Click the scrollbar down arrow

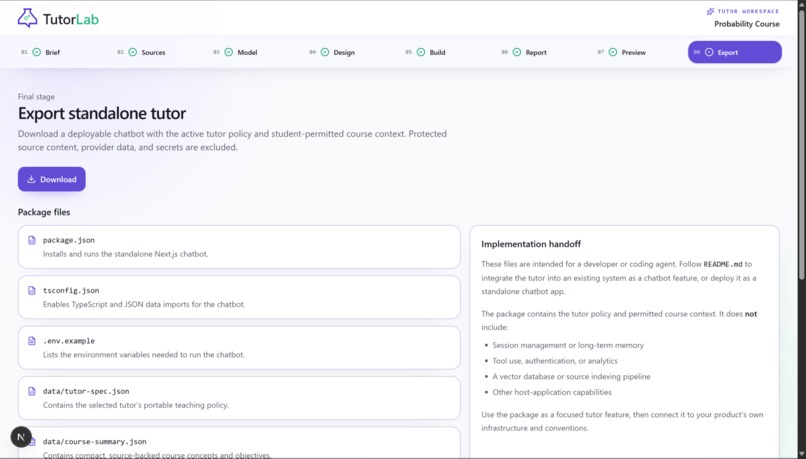[801, 455]
